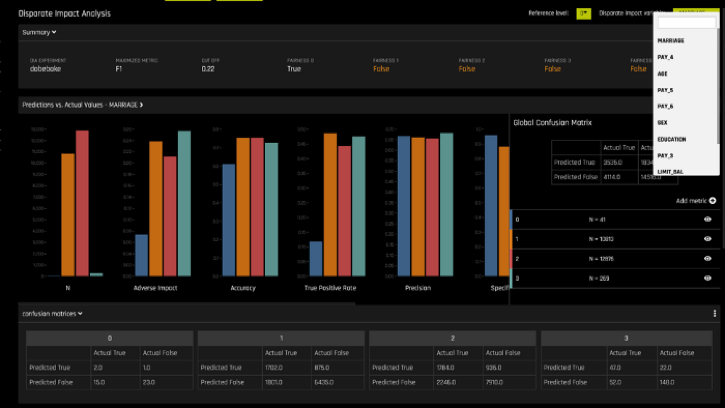Toggle the eye icon for group 2
Screen dimensions: 725x408
[707, 258]
